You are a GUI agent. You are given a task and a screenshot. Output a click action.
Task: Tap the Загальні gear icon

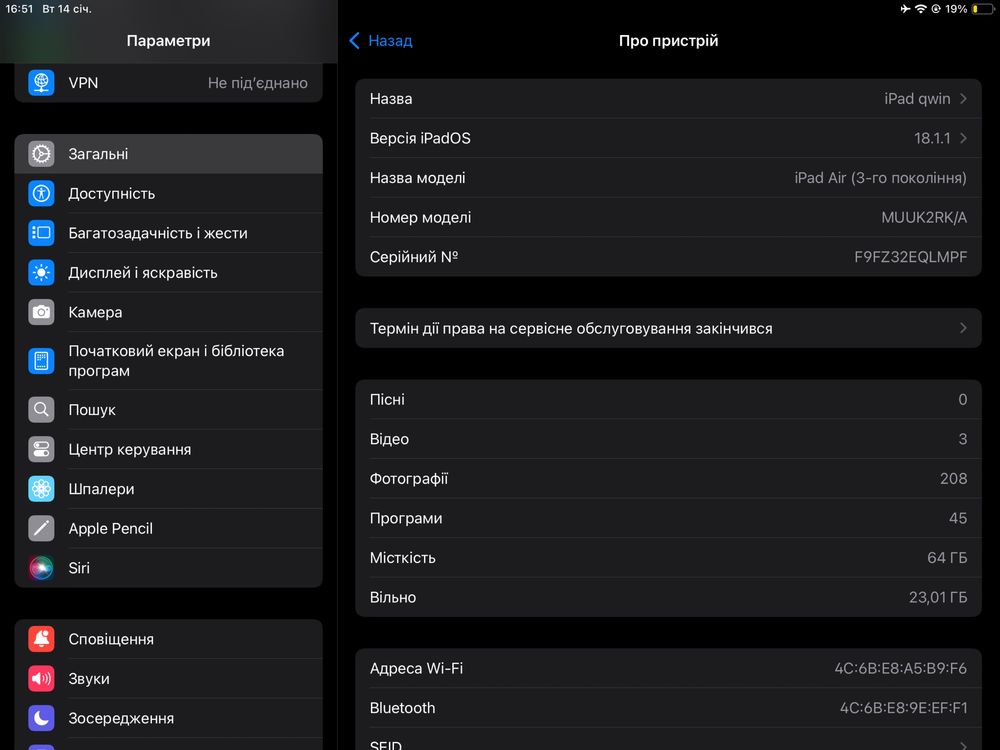coord(41,154)
